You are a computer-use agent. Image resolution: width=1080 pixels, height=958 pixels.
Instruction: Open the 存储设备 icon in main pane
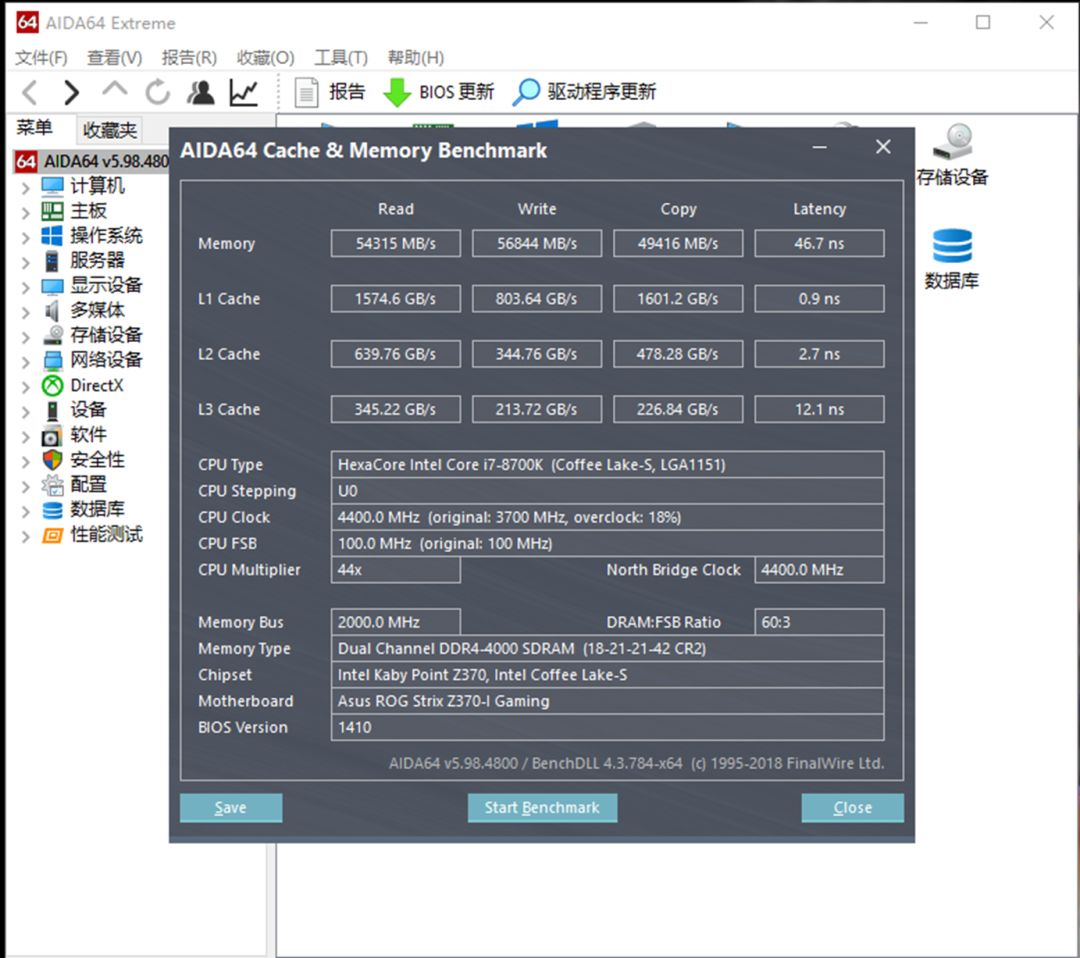click(x=953, y=156)
